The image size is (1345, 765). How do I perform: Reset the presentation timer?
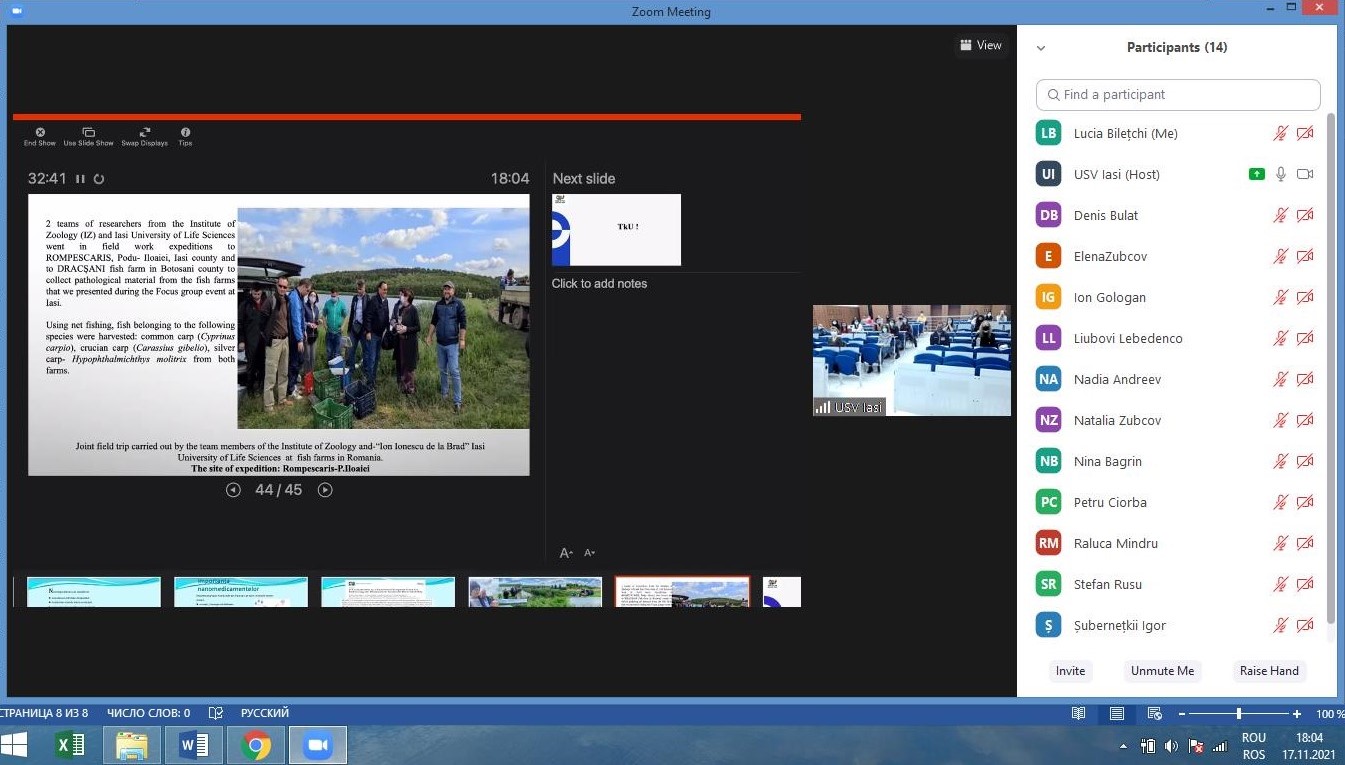(99, 179)
